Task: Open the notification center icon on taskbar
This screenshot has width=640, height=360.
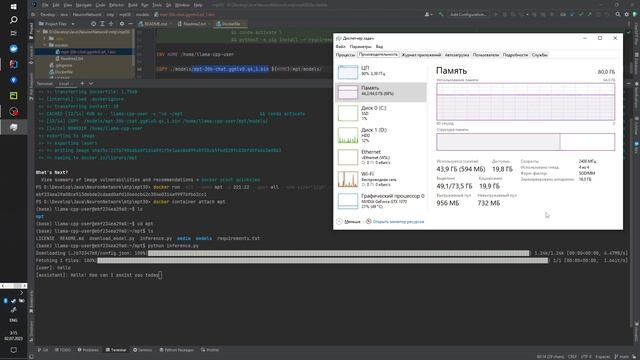Action: 13,350
